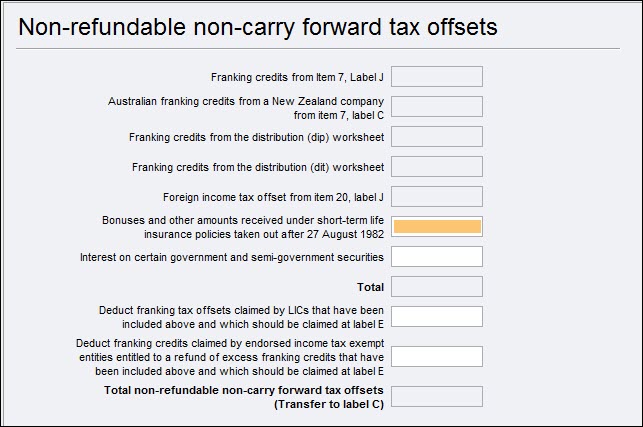The width and height of the screenshot is (643, 427).
Task: Click the Transfer to label C total field
Action: click(x=437, y=397)
